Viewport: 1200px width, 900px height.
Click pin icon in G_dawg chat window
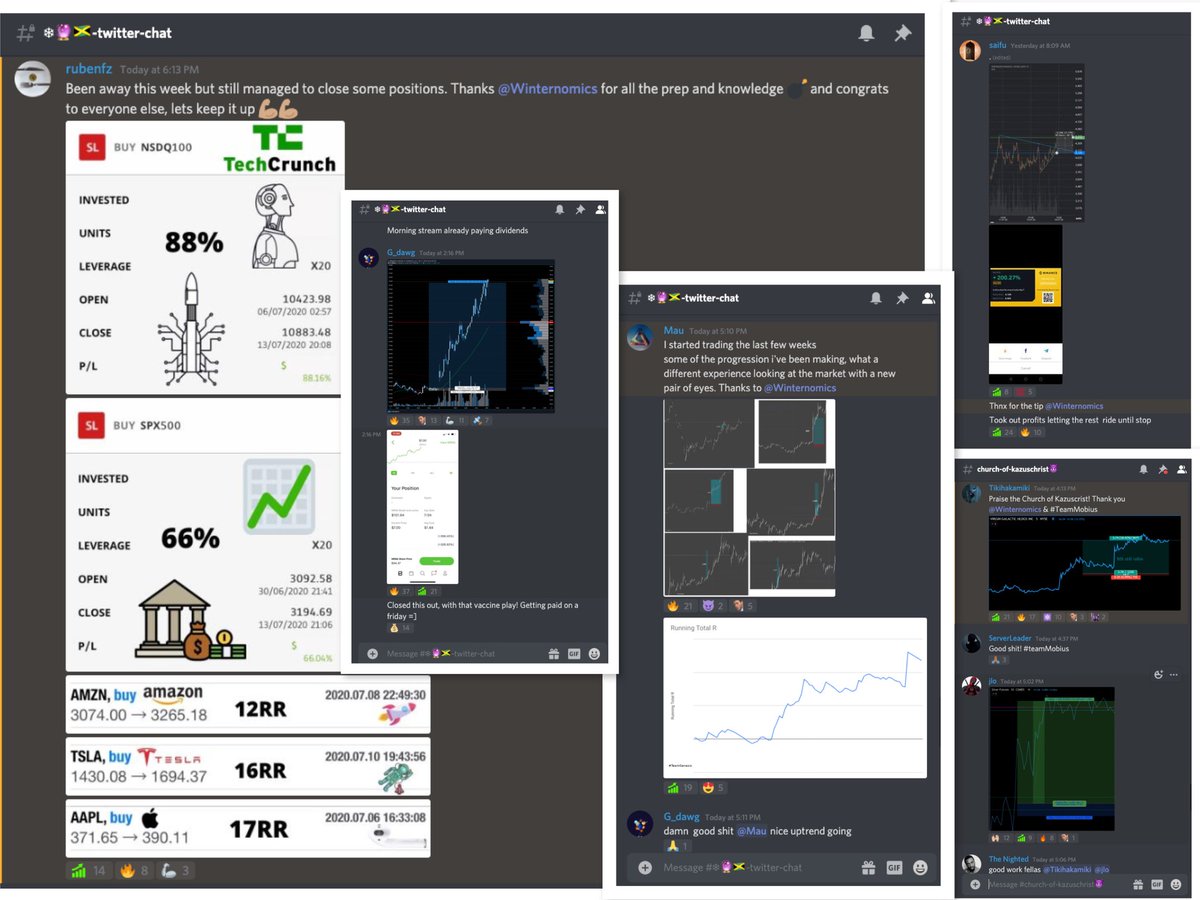coord(580,209)
